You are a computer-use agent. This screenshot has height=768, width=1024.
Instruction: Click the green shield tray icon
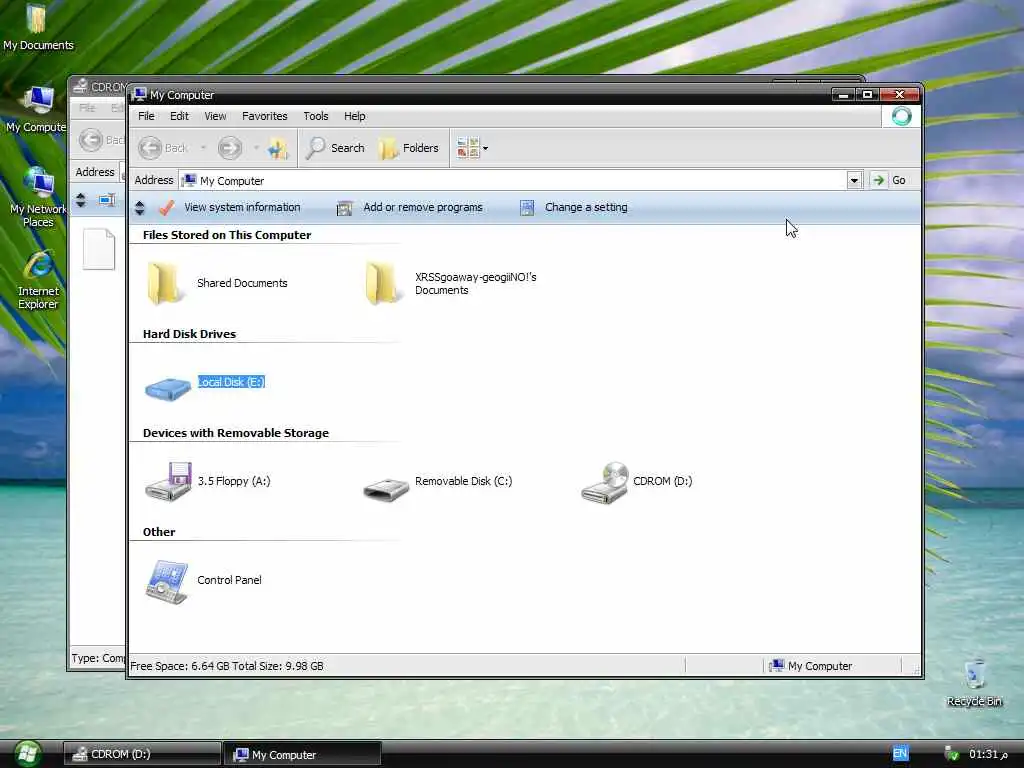[x=952, y=754]
